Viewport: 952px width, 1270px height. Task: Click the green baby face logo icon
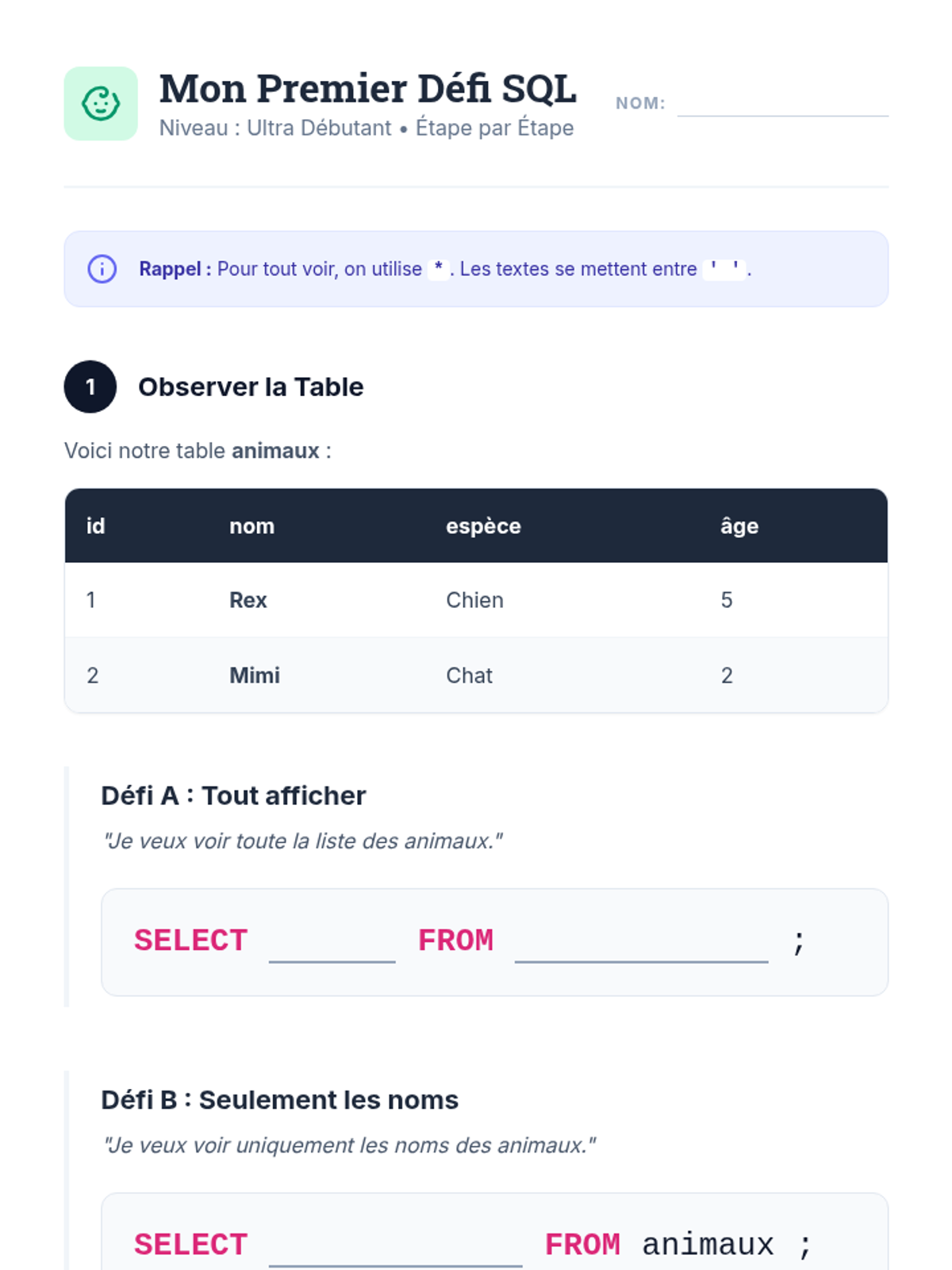101,104
